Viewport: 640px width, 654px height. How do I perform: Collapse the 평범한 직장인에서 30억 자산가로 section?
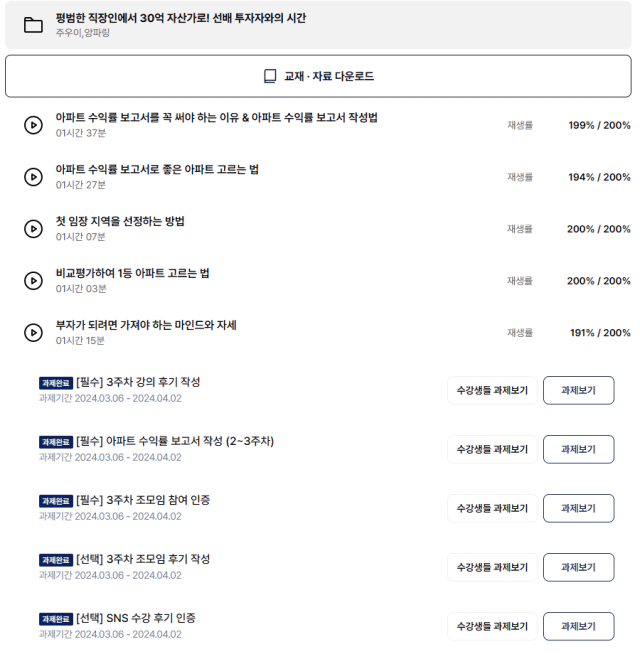coord(318,25)
